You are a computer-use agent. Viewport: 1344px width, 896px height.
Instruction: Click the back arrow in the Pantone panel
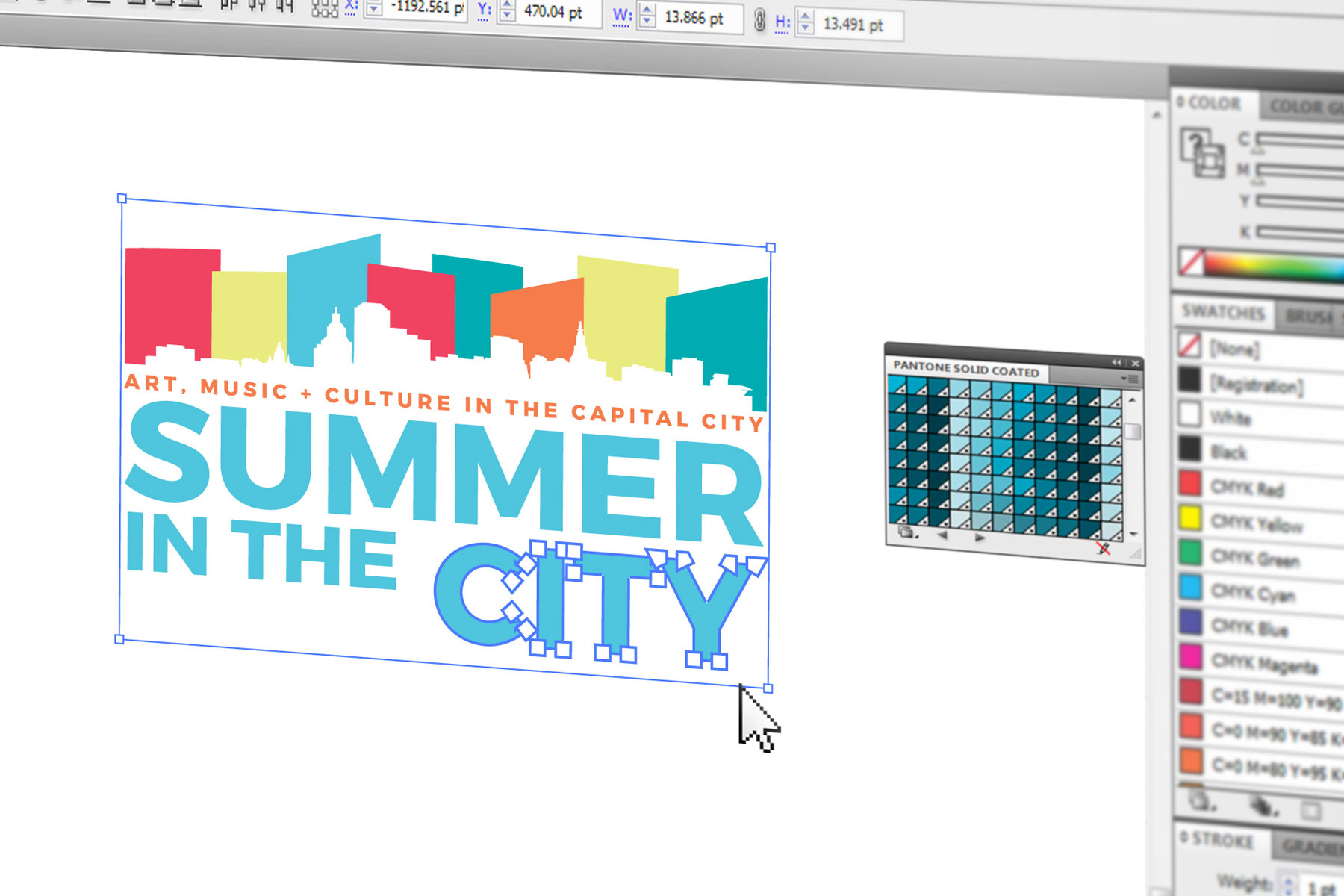pos(942,537)
